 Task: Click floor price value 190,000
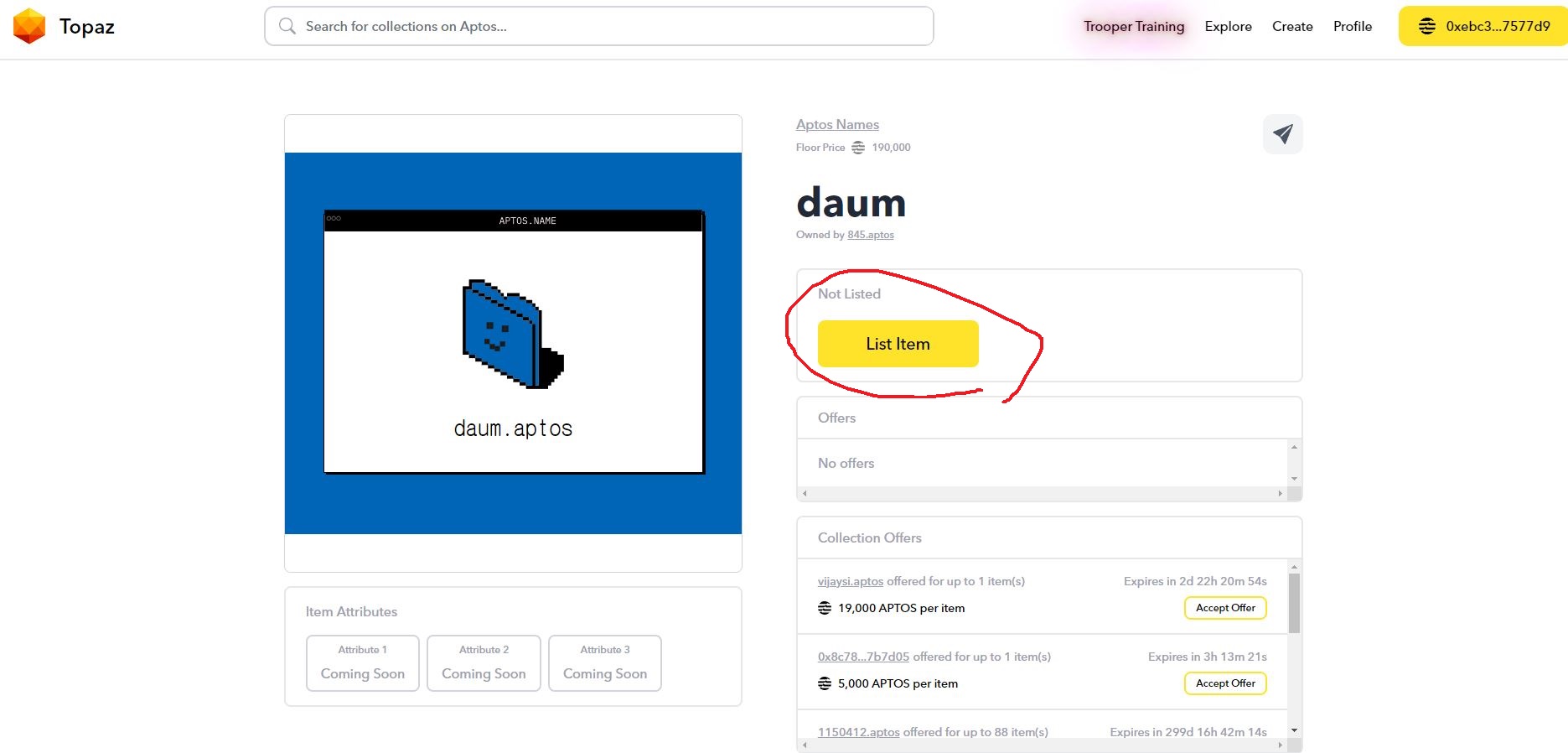pyautogui.click(x=891, y=148)
